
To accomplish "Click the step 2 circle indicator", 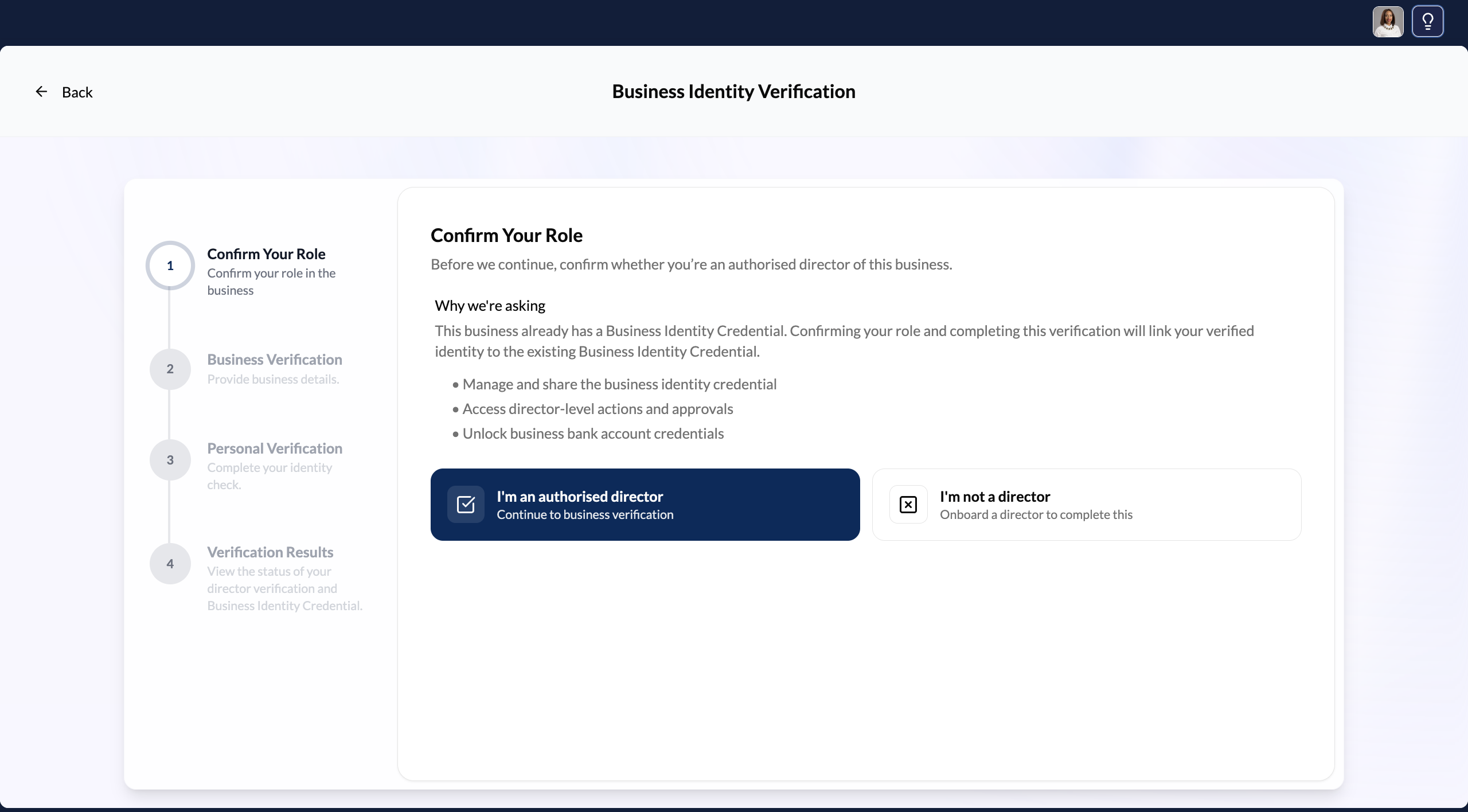I will (170, 369).
